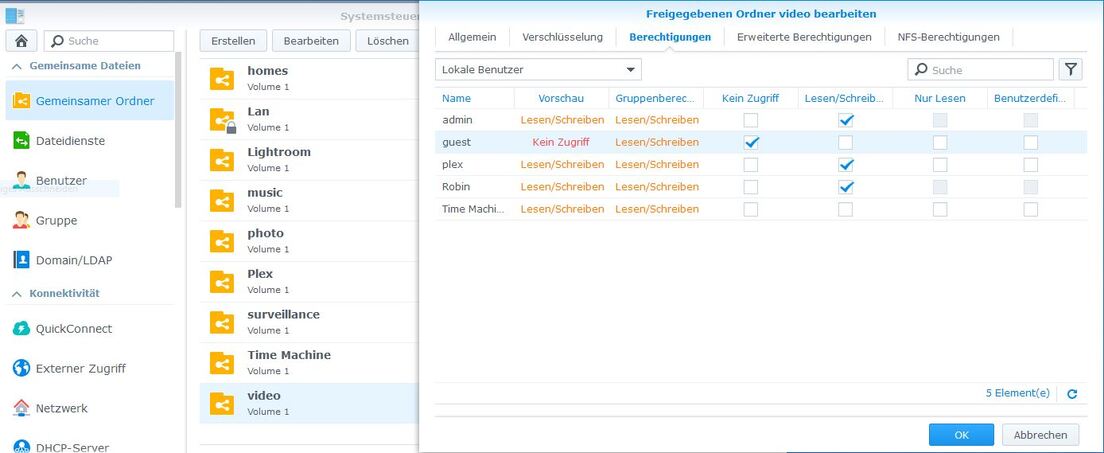The width and height of the screenshot is (1104, 453).
Task: Click the Erstellen button
Action: pos(233,41)
